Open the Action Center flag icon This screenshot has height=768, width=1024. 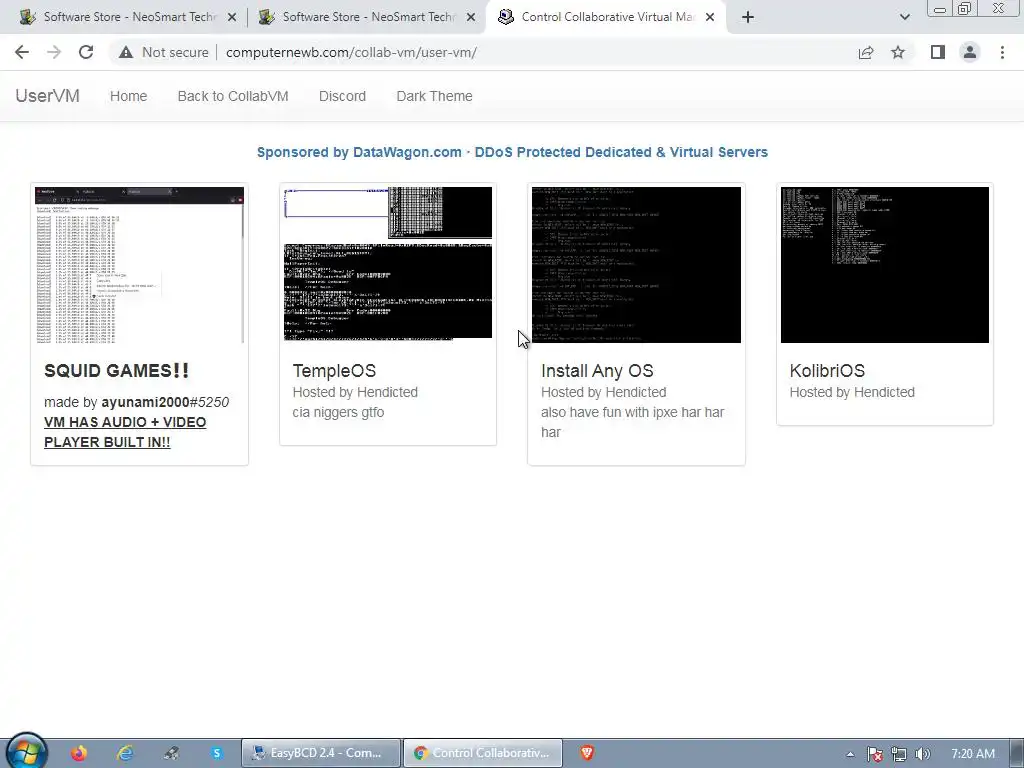875,754
